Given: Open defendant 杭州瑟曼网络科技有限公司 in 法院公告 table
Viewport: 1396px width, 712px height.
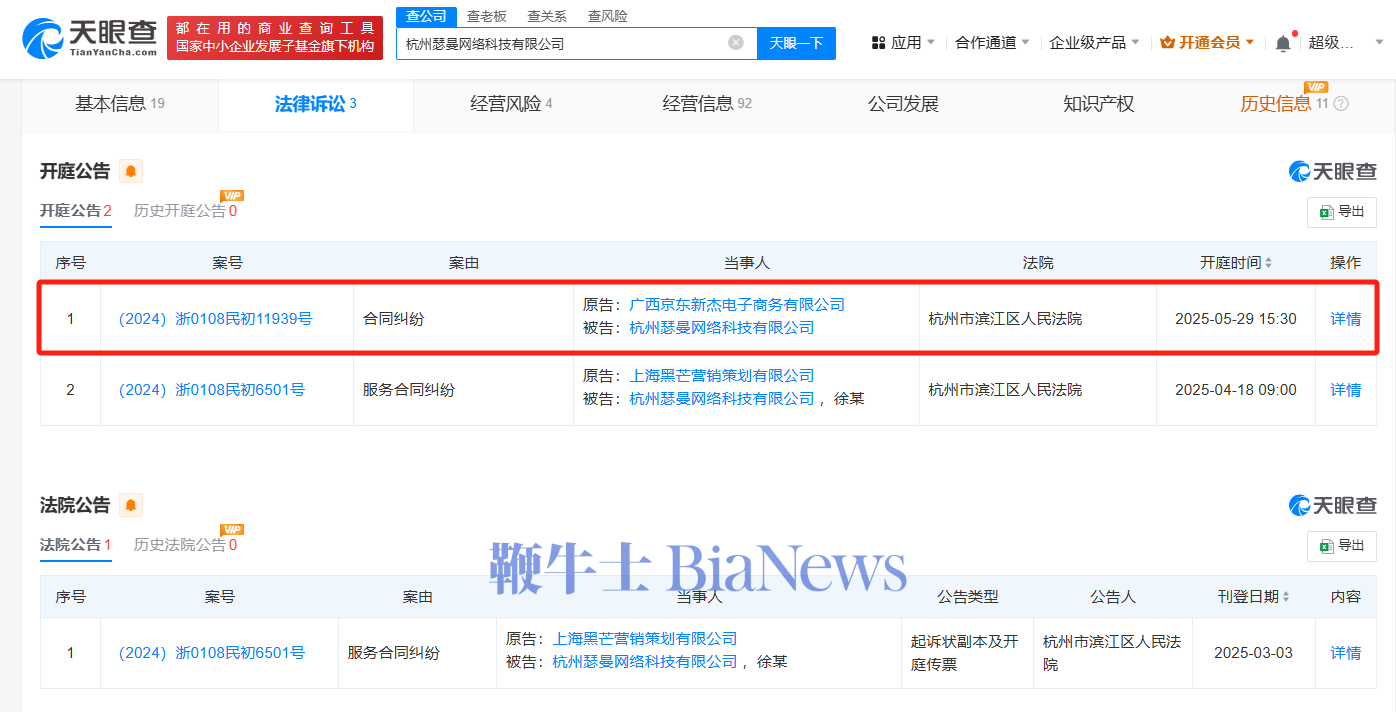Looking at the screenshot, I should coord(645,662).
